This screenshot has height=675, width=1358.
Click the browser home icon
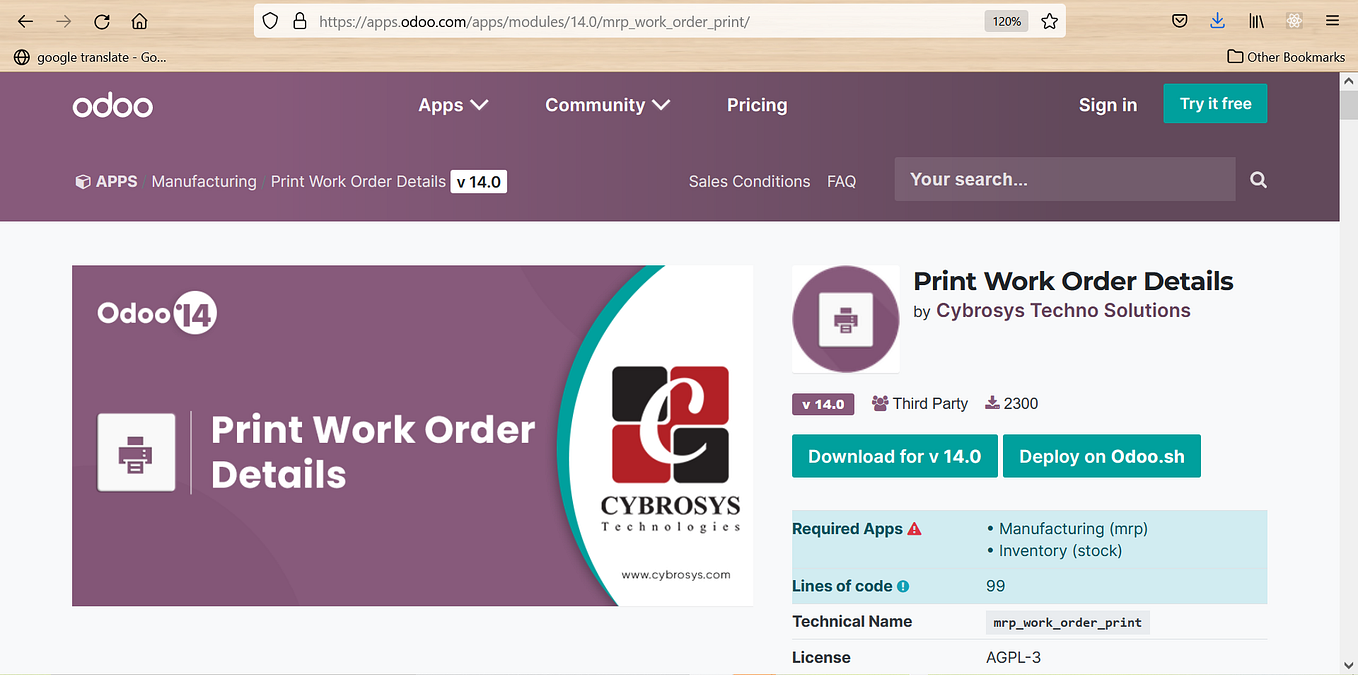click(x=139, y=20)
